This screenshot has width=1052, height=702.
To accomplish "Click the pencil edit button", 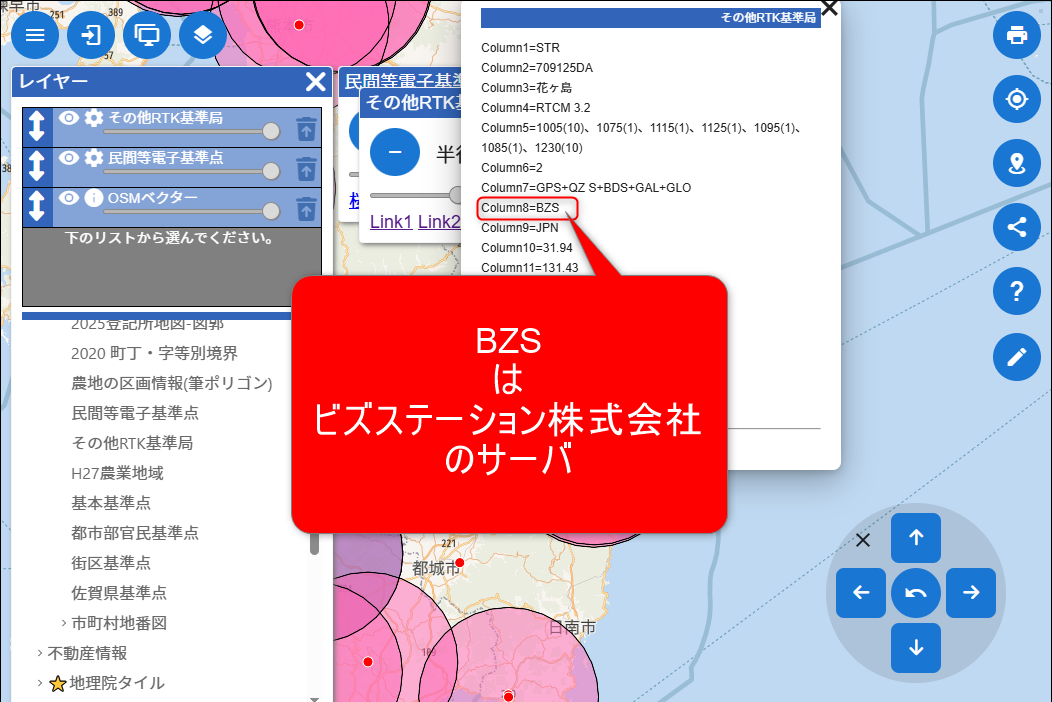I will (x=1017, y=356).
